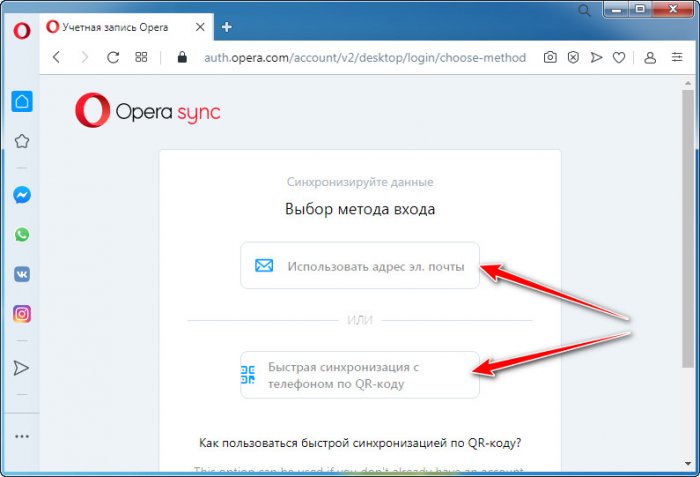The image size is (700, 477).
Task: Open WhatsApp in sidebar
Action: point(22,234)
